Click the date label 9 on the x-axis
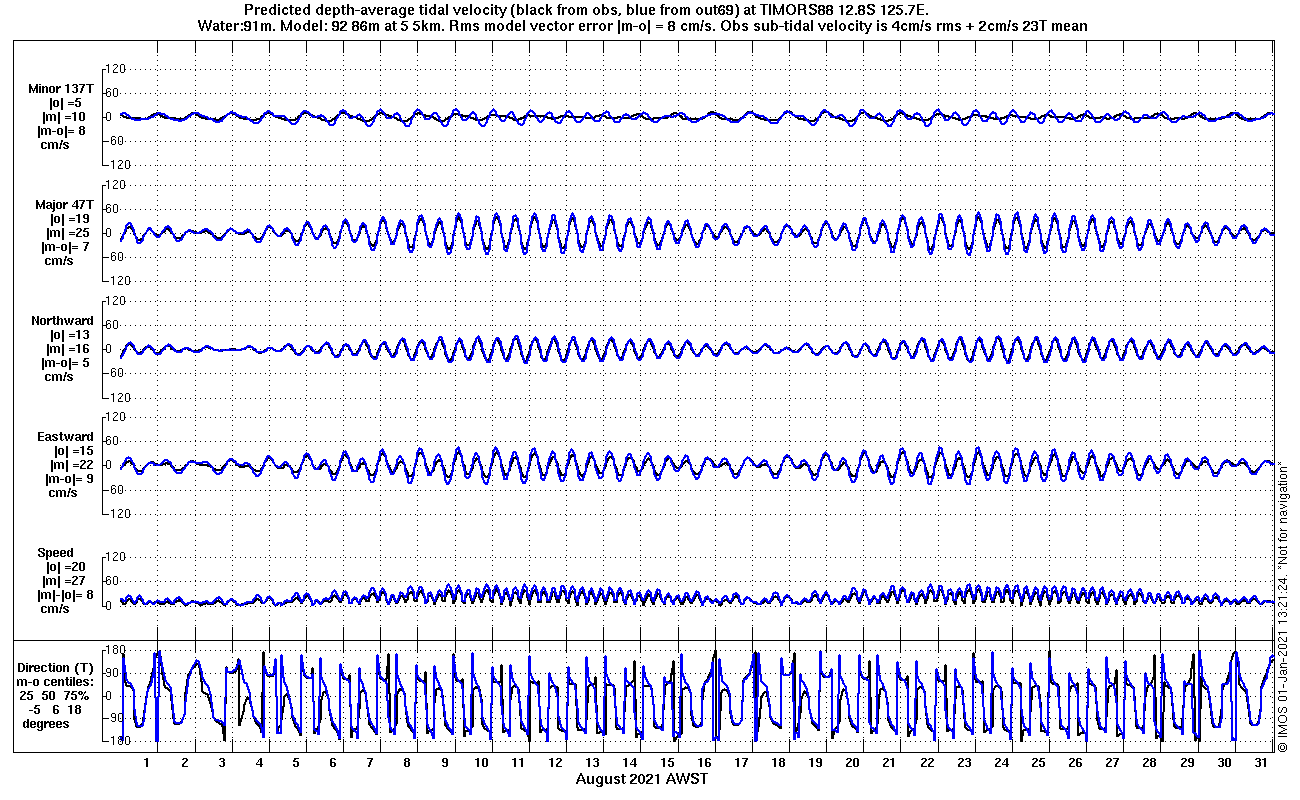 click(x=444, y=762)
